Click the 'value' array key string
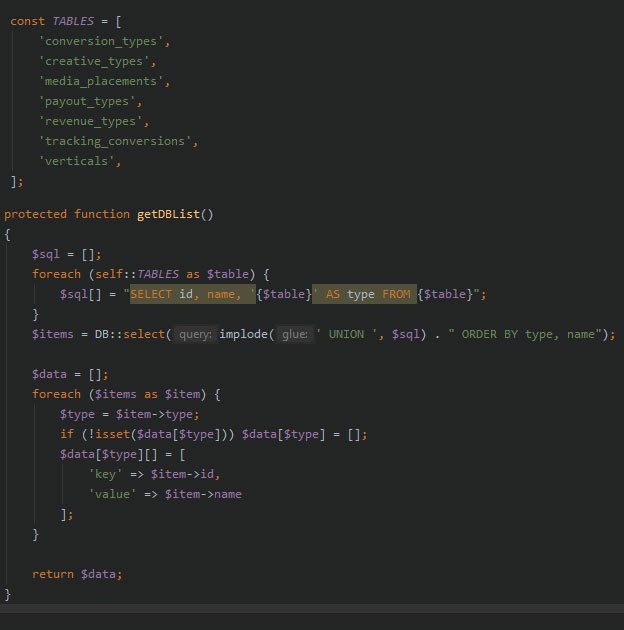This screenshot has height=630, width=624. click(x=112, y=494)
